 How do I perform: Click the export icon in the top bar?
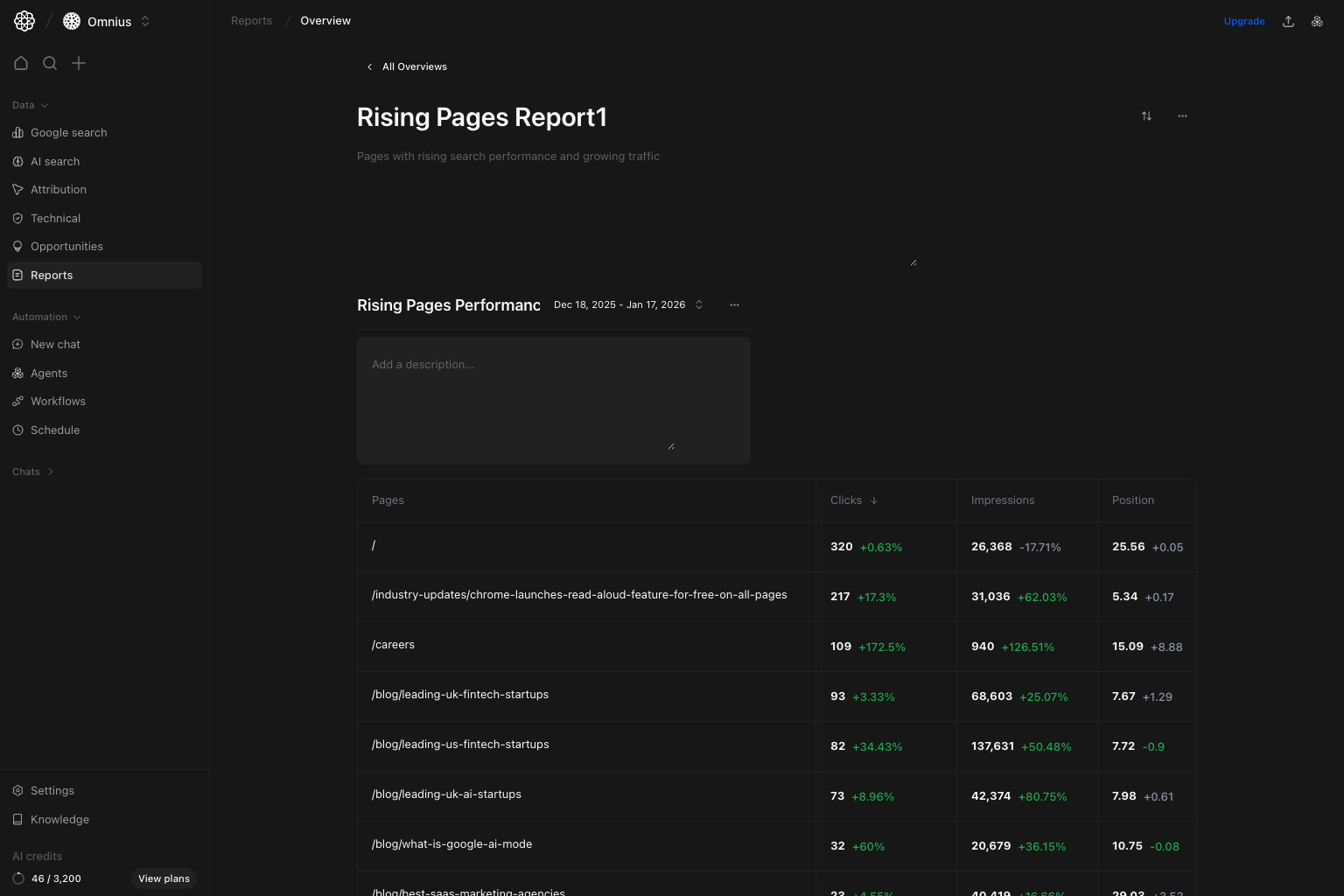tap(1288, 20)
